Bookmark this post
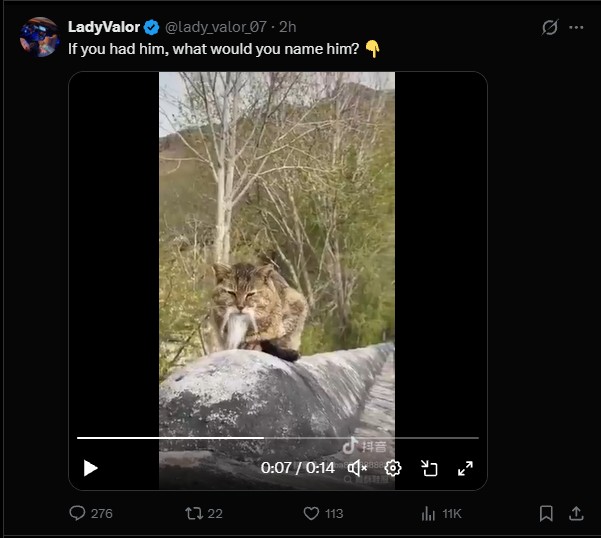This screenshot has height=538, width=601. (x=546, y=513)
